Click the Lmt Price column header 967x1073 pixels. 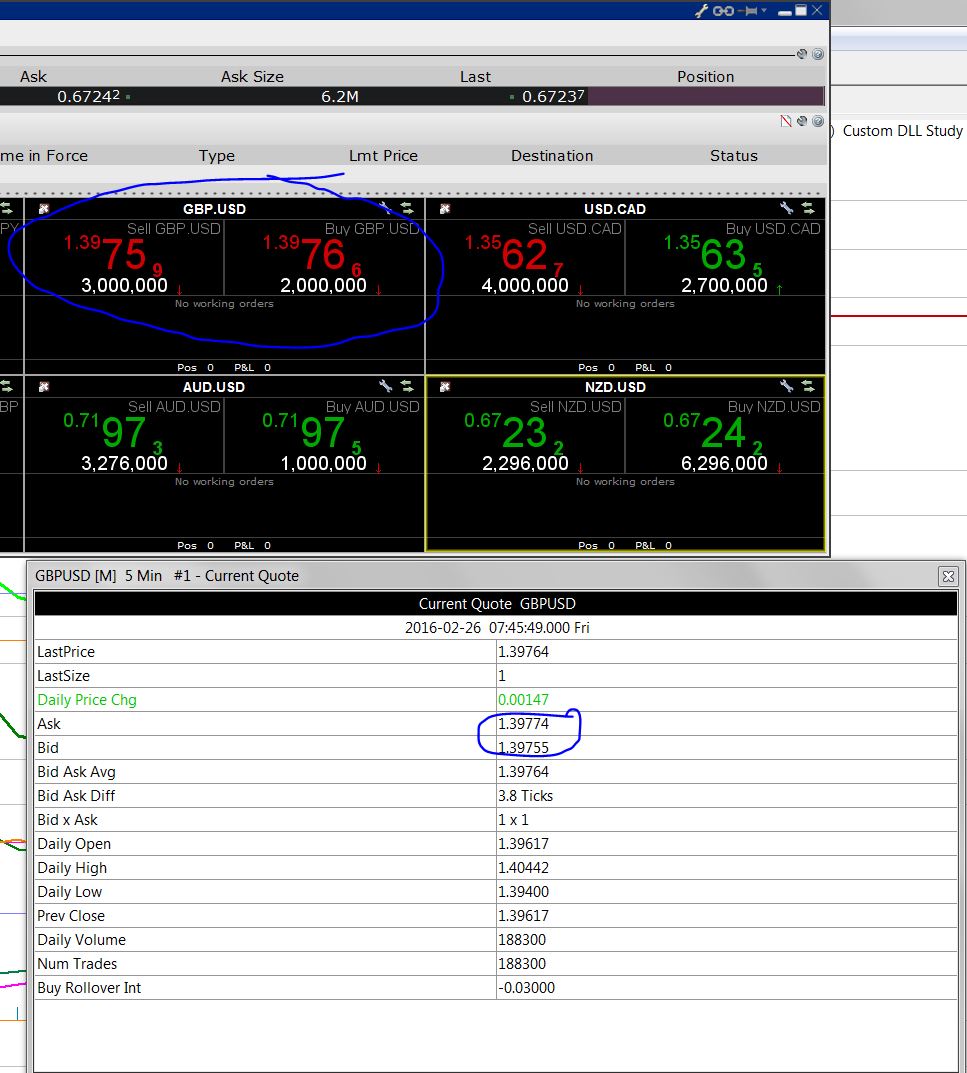[x=383, y=156]
